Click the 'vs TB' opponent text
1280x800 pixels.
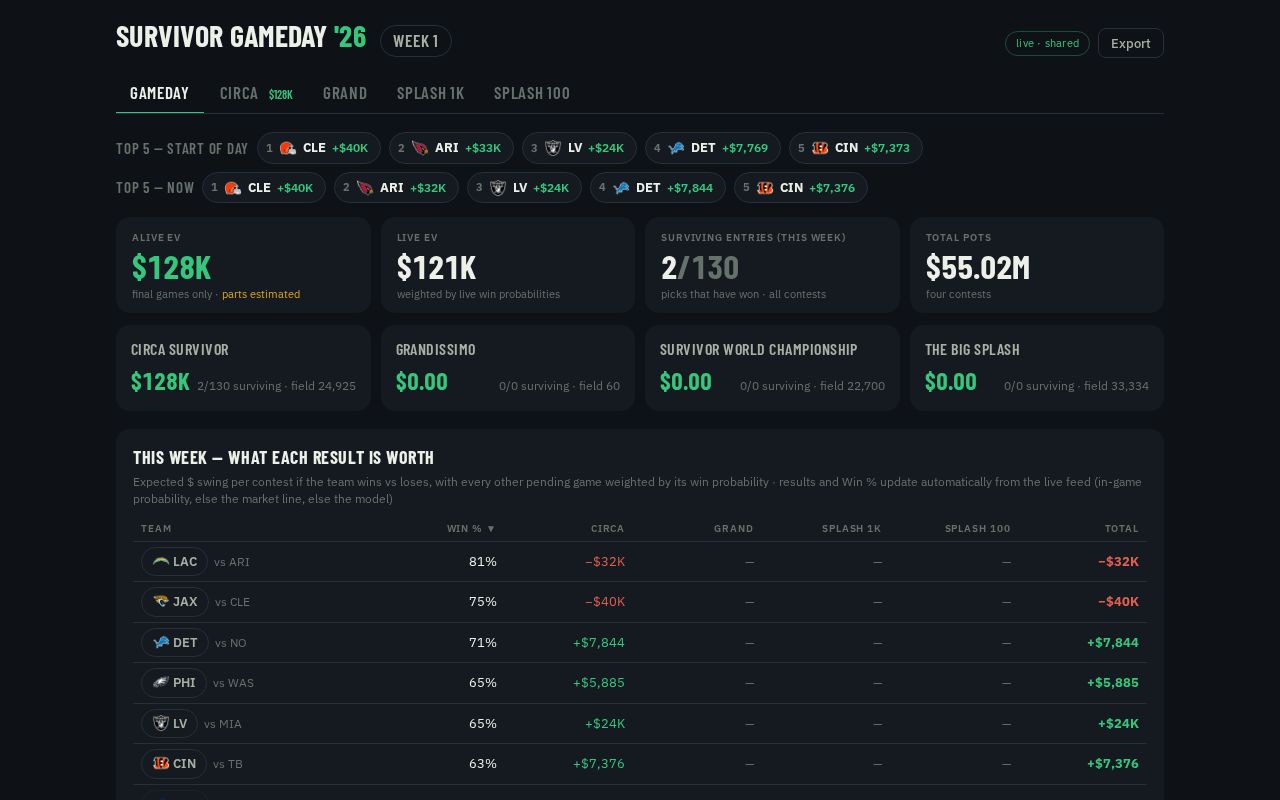[x=228, y=764]
